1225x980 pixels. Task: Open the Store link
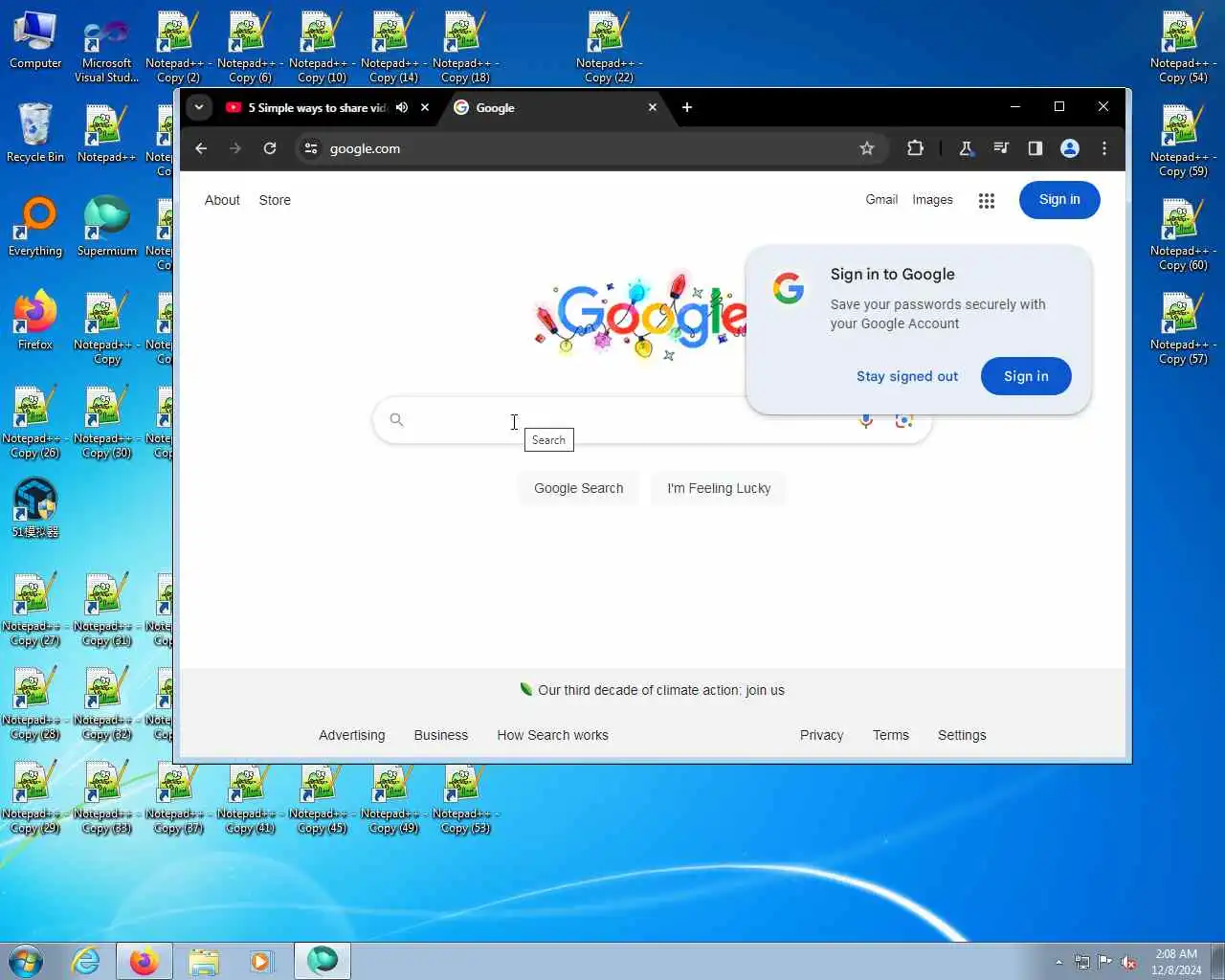275,200
